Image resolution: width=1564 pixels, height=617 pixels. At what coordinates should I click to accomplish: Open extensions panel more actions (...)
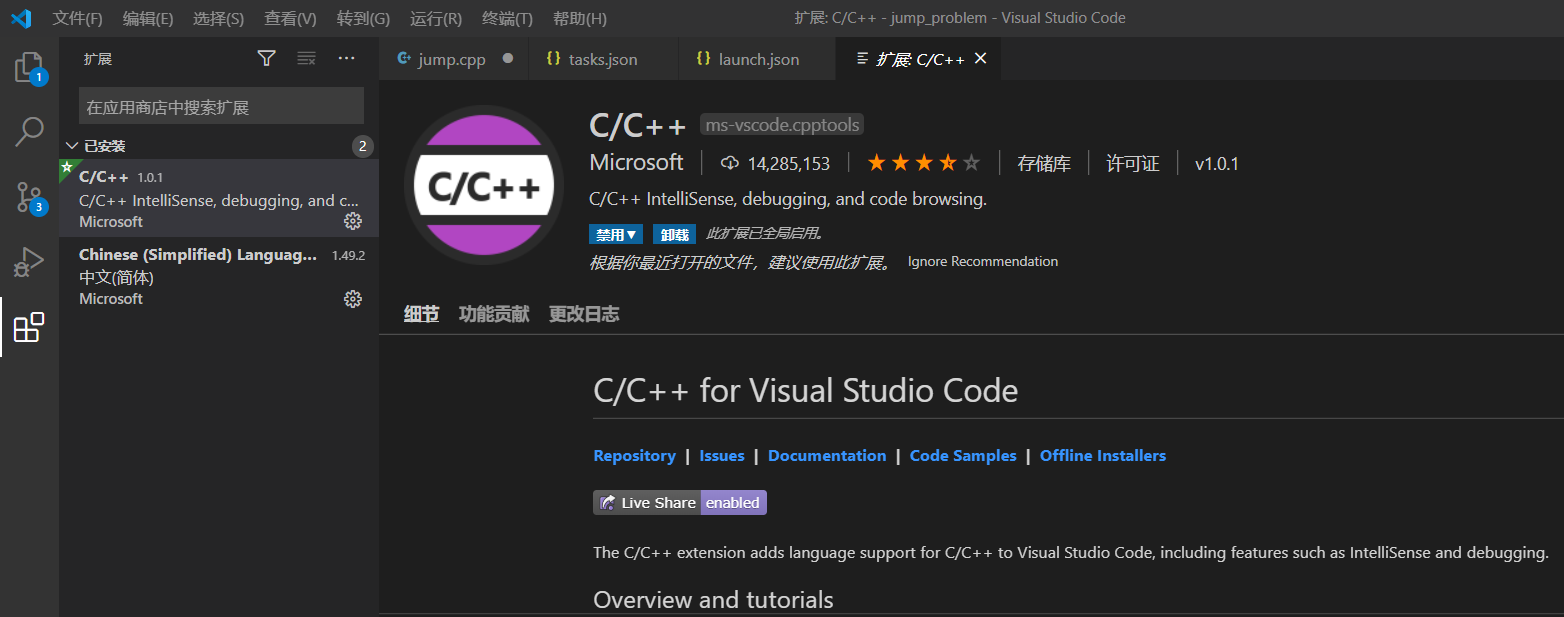(x=346, y=59)
